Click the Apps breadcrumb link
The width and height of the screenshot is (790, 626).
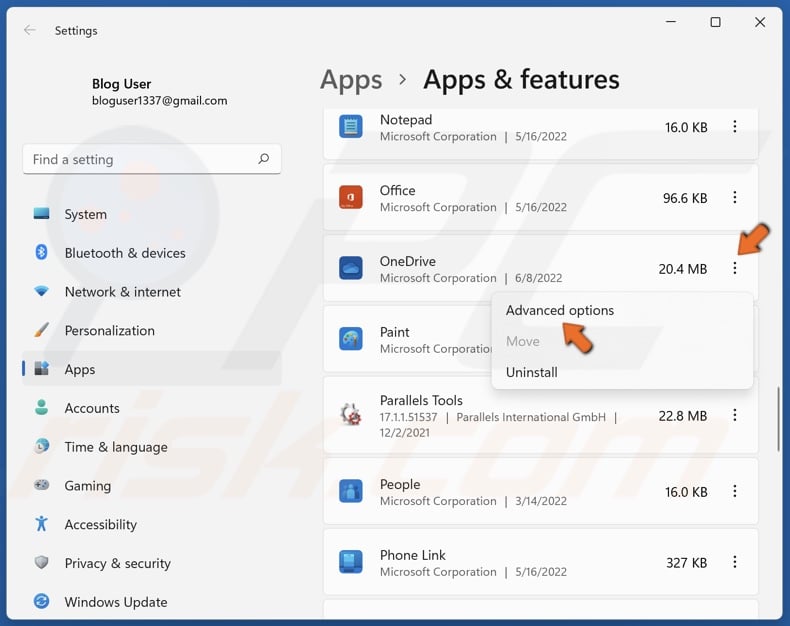(351, 80)
